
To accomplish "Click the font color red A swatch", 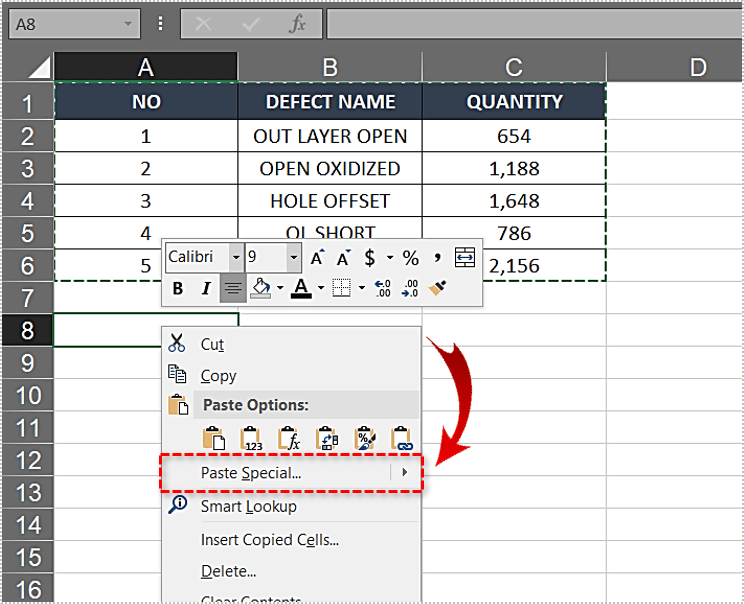I will pos(300,289).
